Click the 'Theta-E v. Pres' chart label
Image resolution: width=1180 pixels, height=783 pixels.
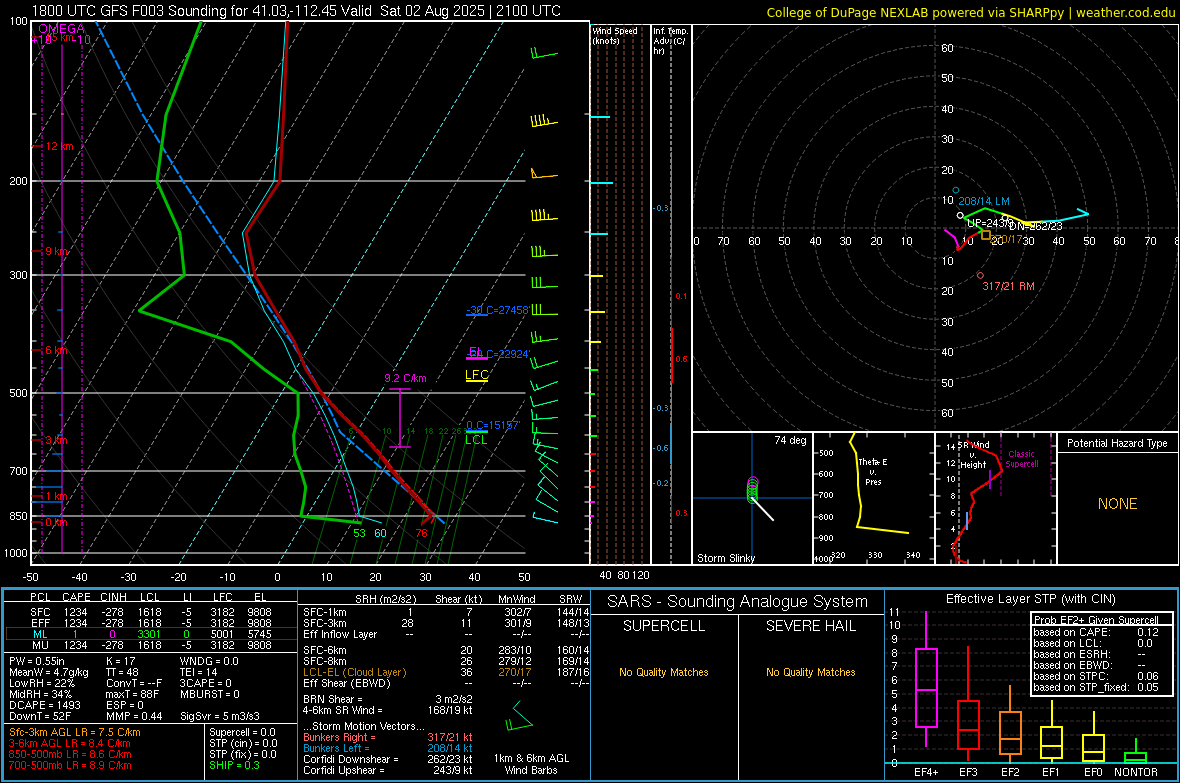coord(873,471)
